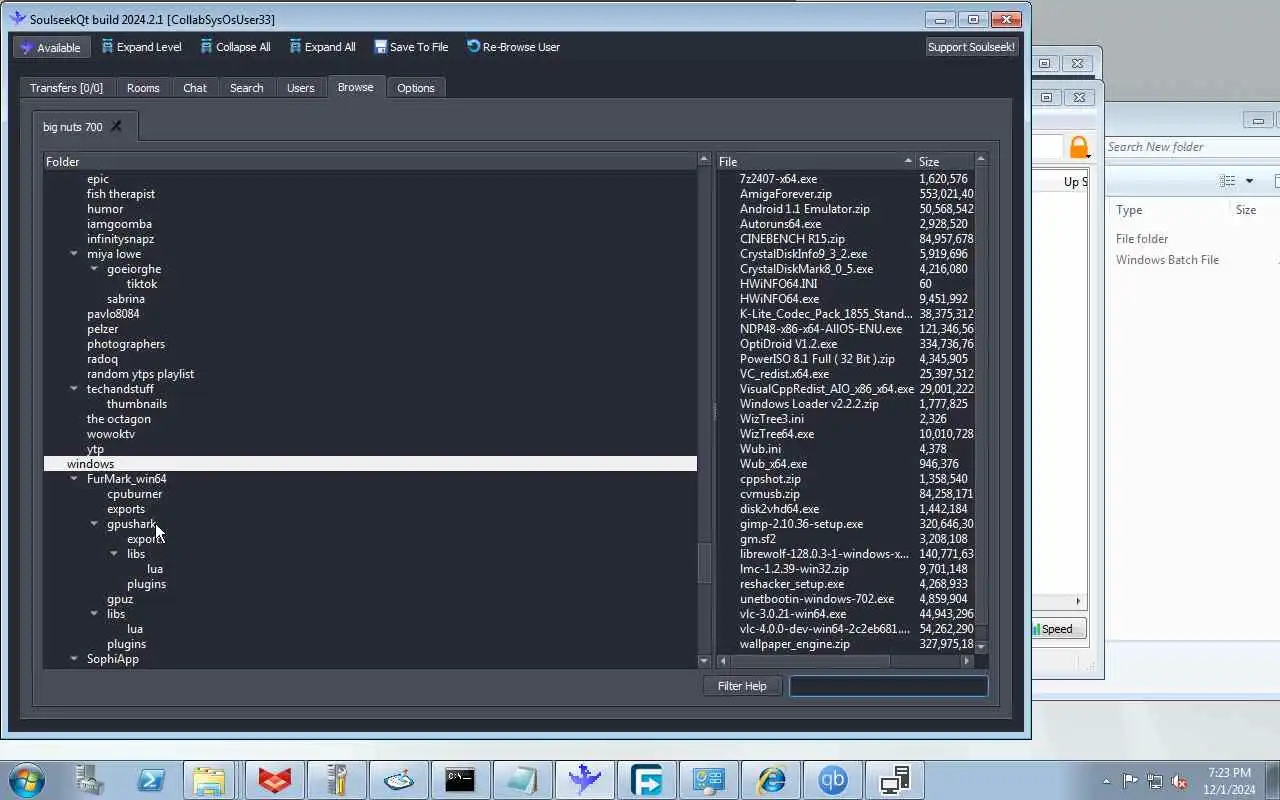
Task: Click Collapse All in toolbar
Action: [235, 47]
